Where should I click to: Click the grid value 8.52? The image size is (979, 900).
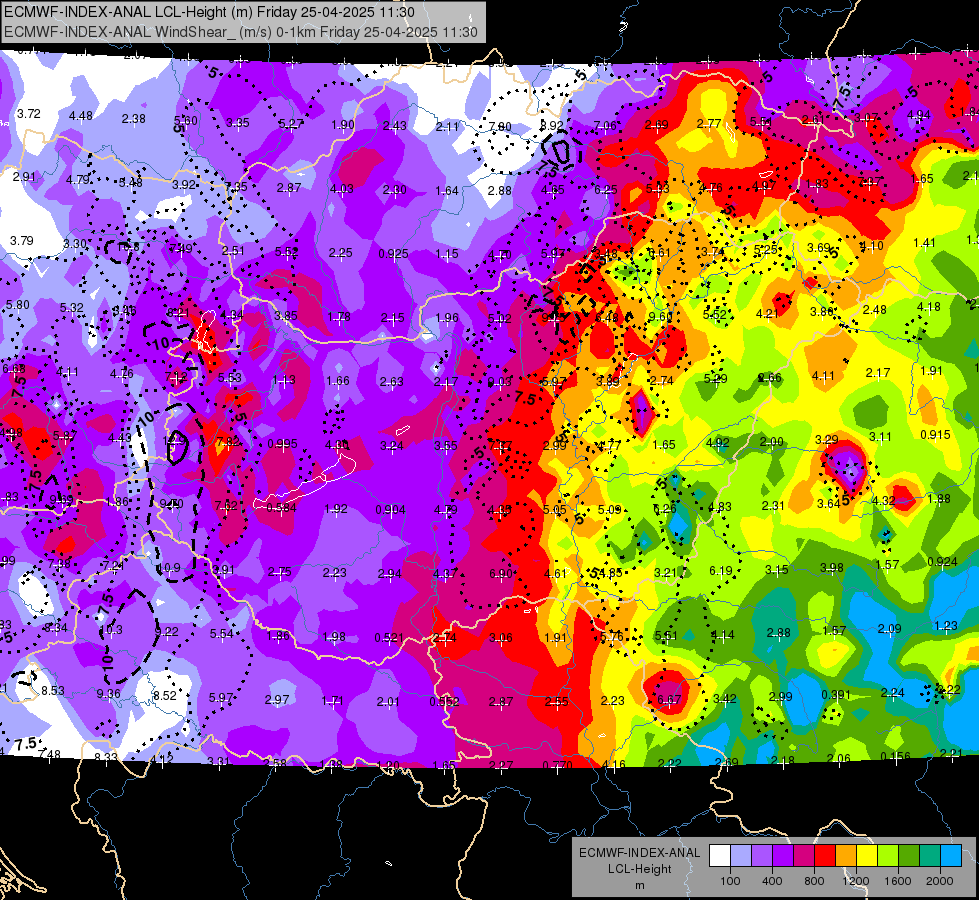click(x=165, y=696)
